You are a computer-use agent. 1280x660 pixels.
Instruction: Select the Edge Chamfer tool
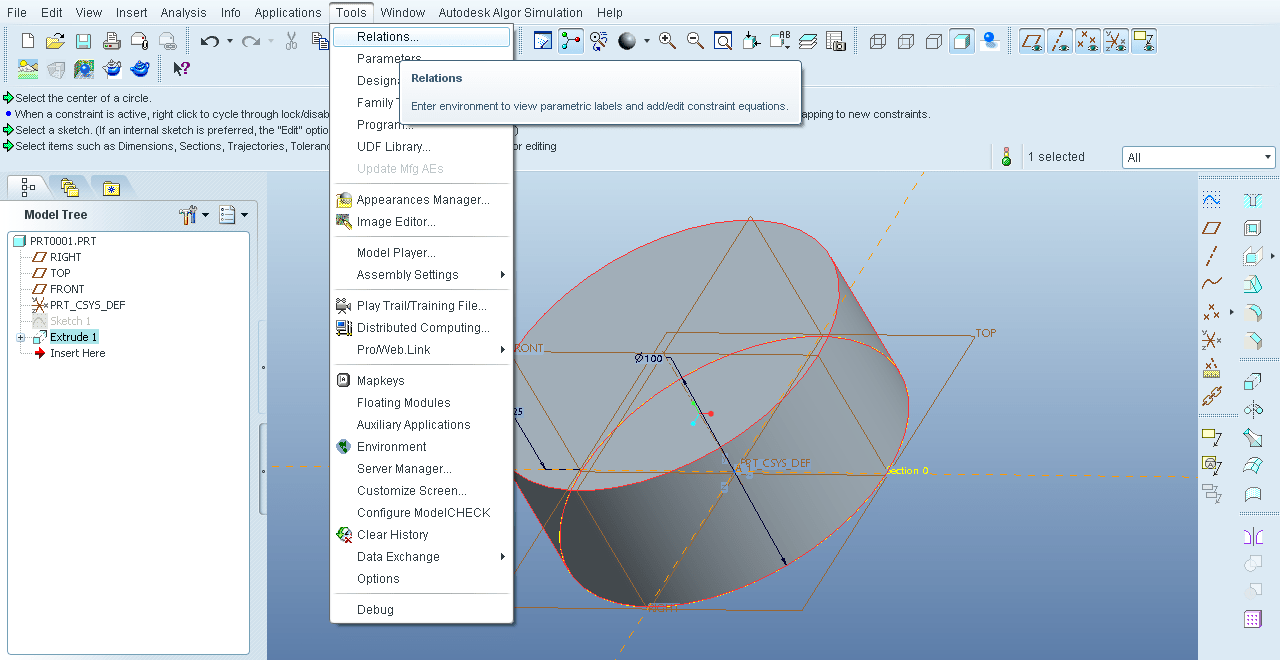(x=1252, y=340)
